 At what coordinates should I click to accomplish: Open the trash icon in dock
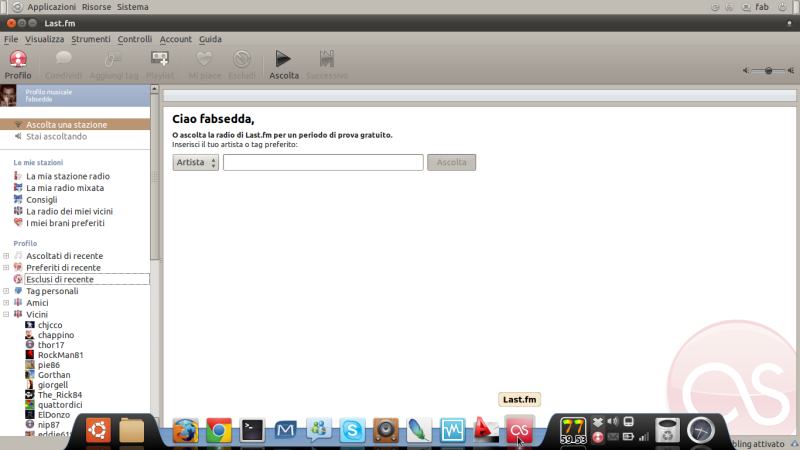[x=667, y=431]
